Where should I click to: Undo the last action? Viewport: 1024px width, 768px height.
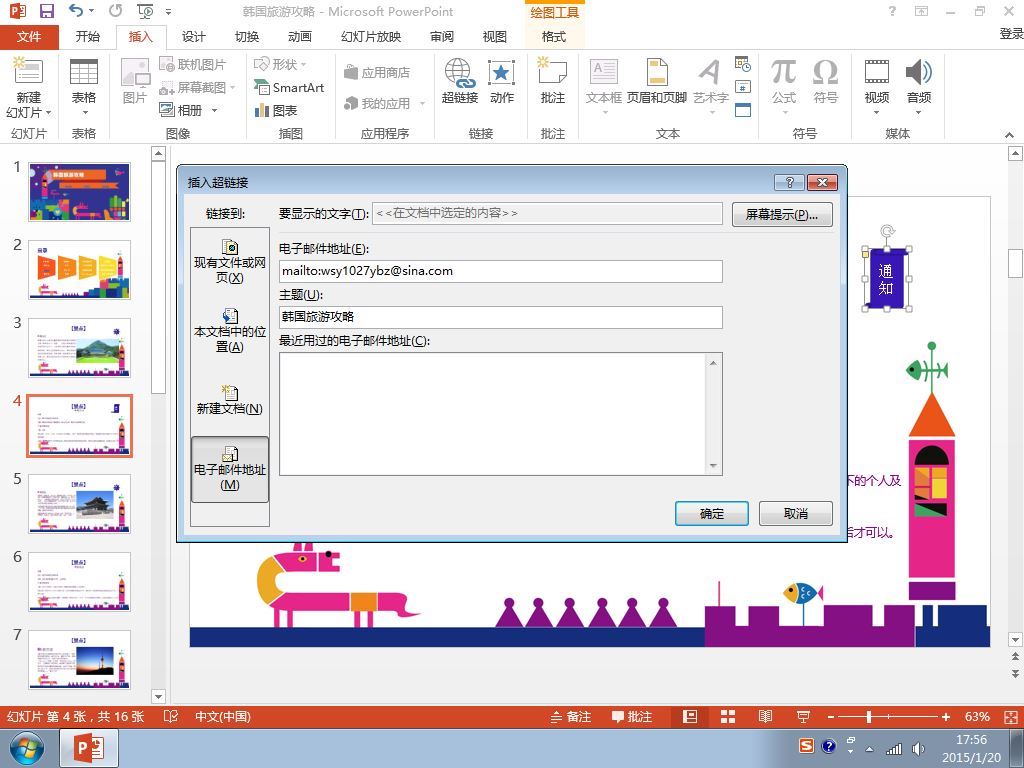click(76, 11)
